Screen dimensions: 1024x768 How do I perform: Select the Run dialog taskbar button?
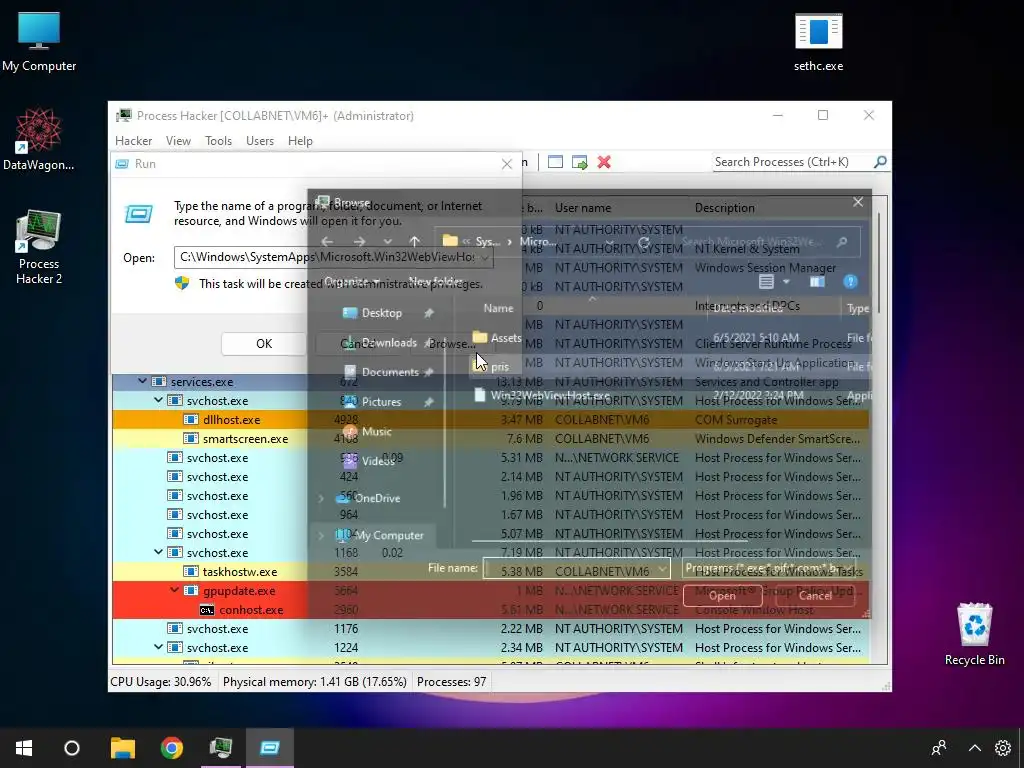(270, 748)
